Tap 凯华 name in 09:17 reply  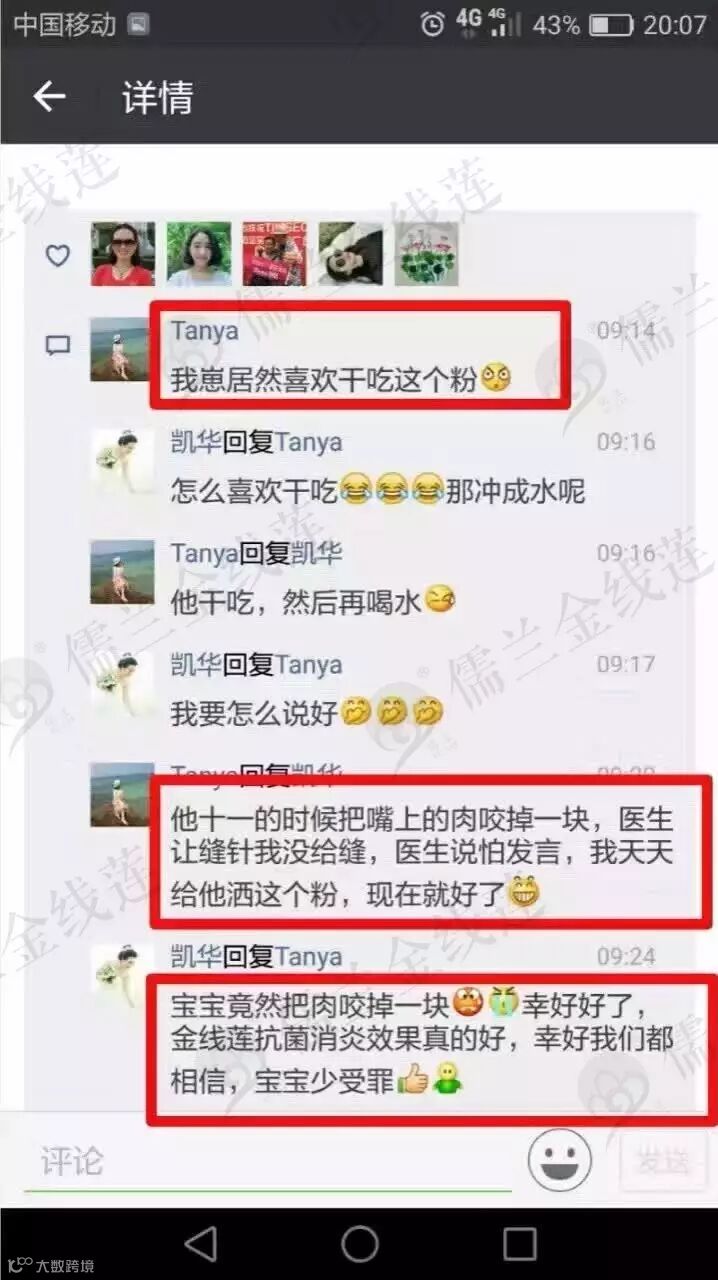[x=195, y=664]
